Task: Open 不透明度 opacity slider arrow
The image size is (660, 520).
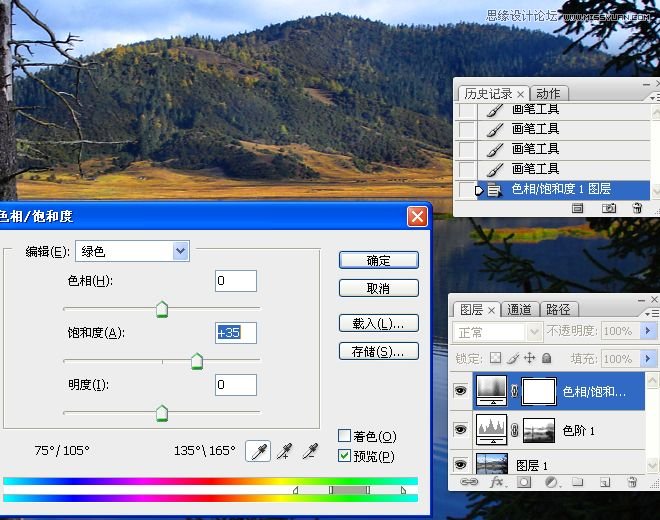Action: (648, 331)
